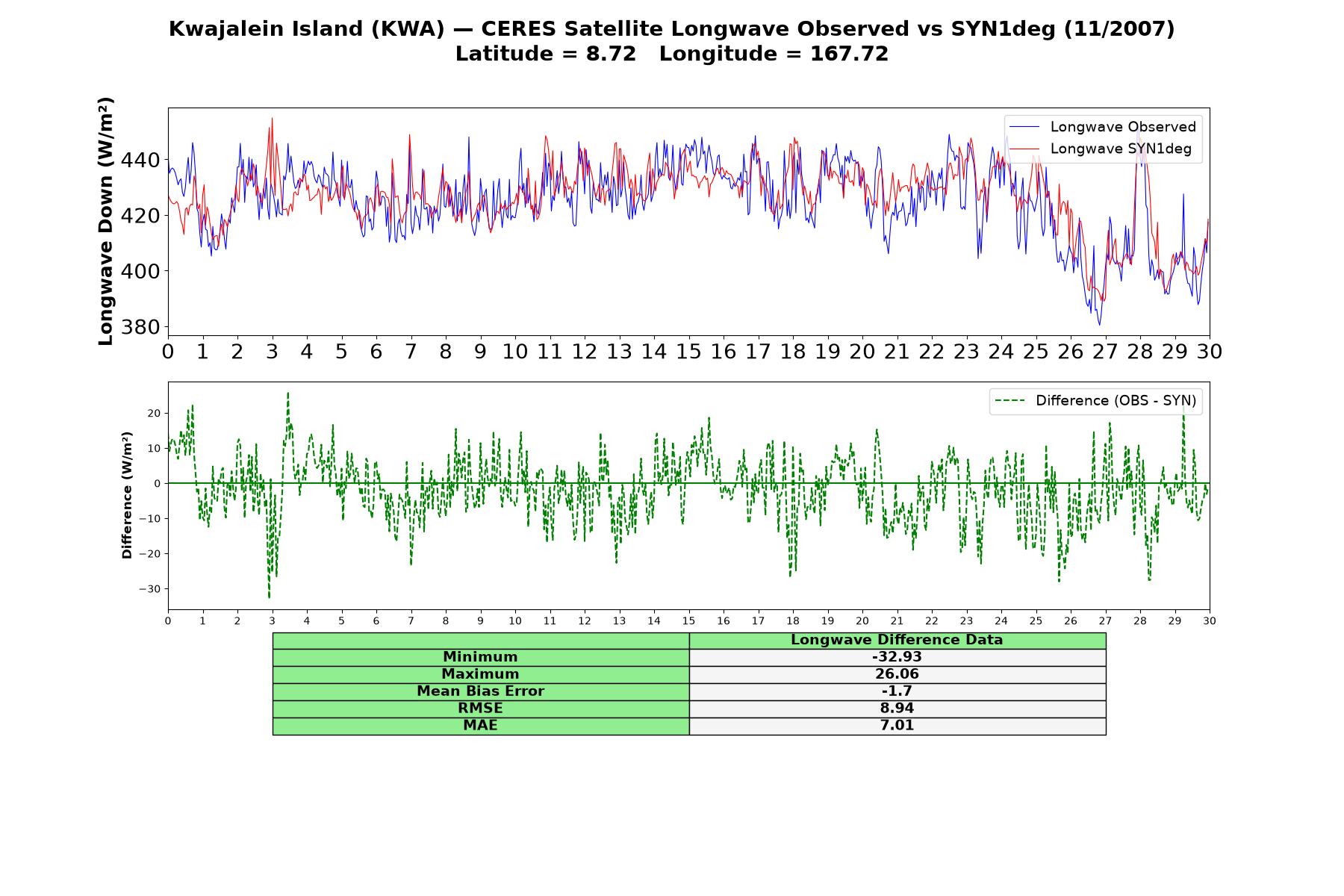The width and height of the screenshot is (1344, 896).
Task: Click day 30 tick on lower chart axis
Action: point(1210,621)
